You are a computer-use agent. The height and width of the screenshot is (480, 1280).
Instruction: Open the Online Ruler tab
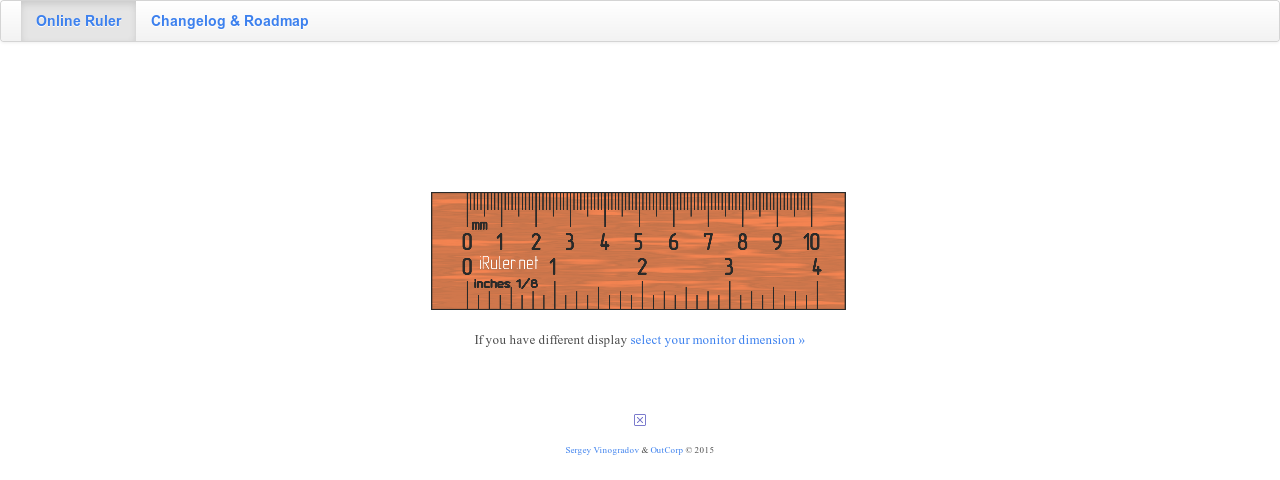pos(79,21)
